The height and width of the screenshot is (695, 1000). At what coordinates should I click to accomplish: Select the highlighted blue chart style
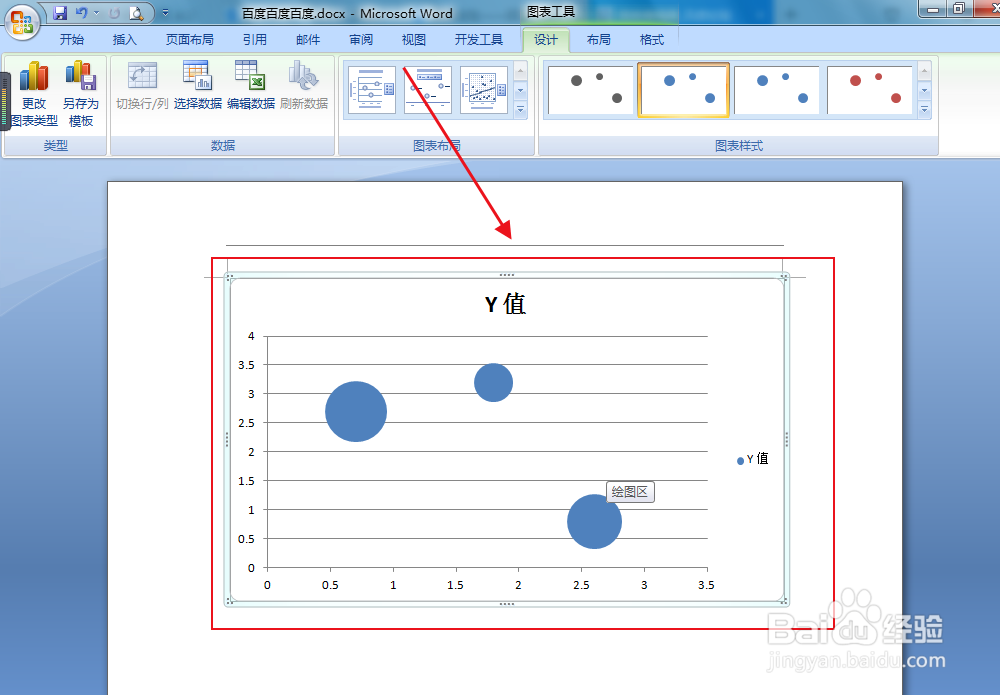coord(683,90)
